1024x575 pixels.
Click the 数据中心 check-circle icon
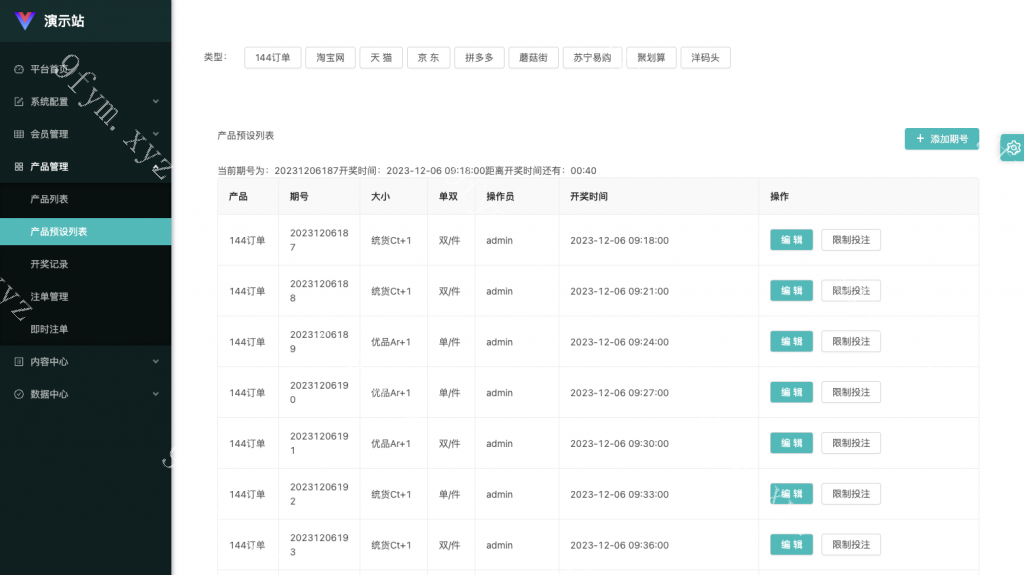tap(19, 394)
